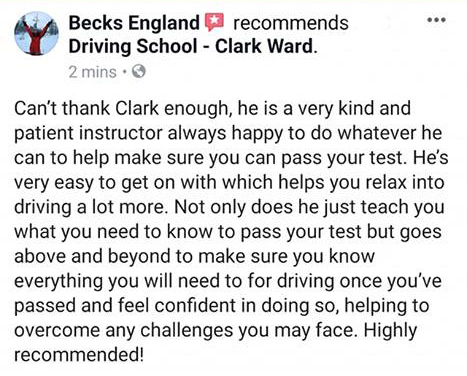Screen dimensions: 467x376
Task: Click the Clark Ward portion of page name
Action: click(x=264, y=46)
